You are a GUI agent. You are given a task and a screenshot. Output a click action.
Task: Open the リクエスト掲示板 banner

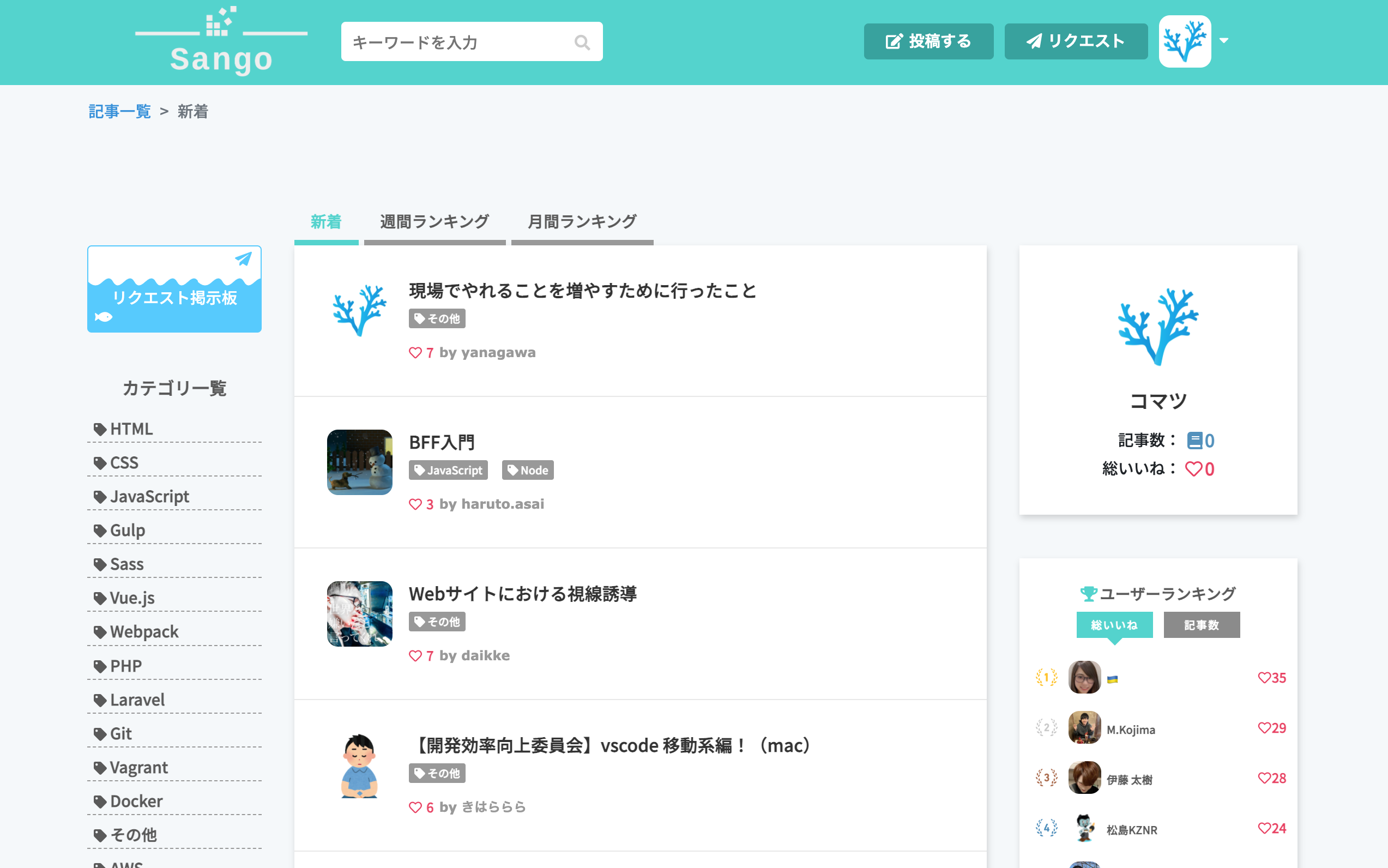[174, 289]
